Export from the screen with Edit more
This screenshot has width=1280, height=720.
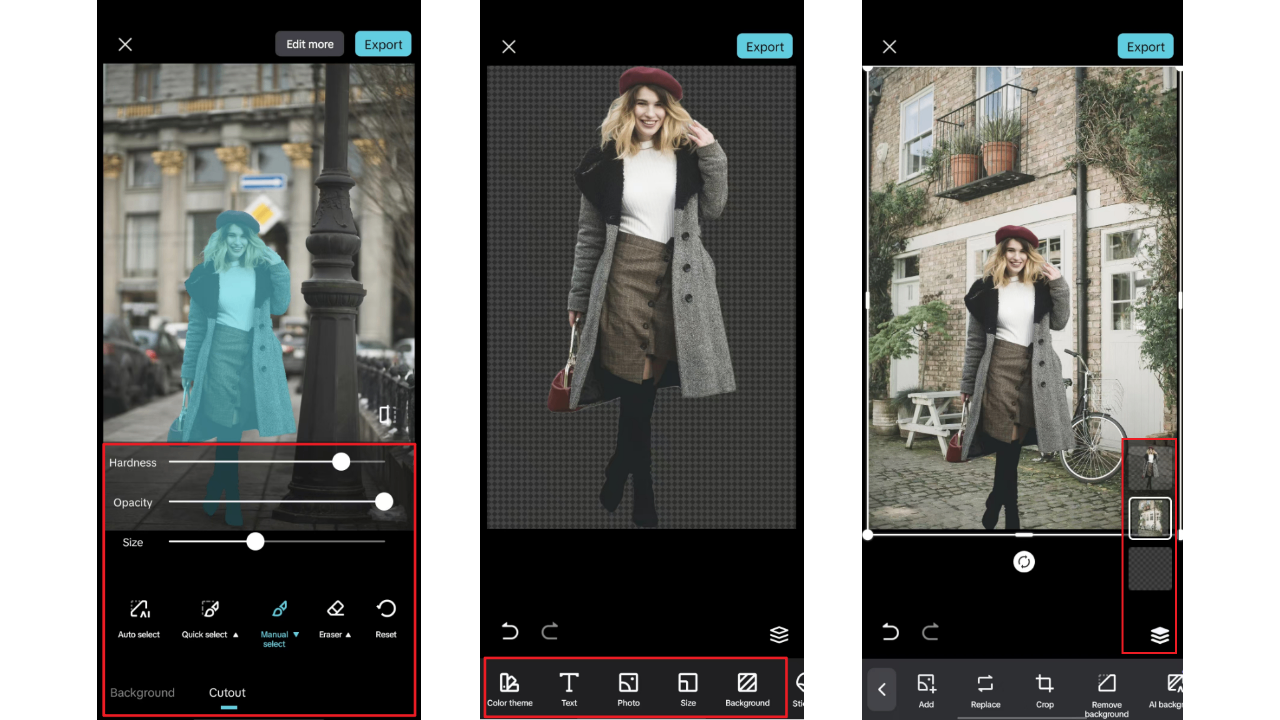click(x=383, y=44)
